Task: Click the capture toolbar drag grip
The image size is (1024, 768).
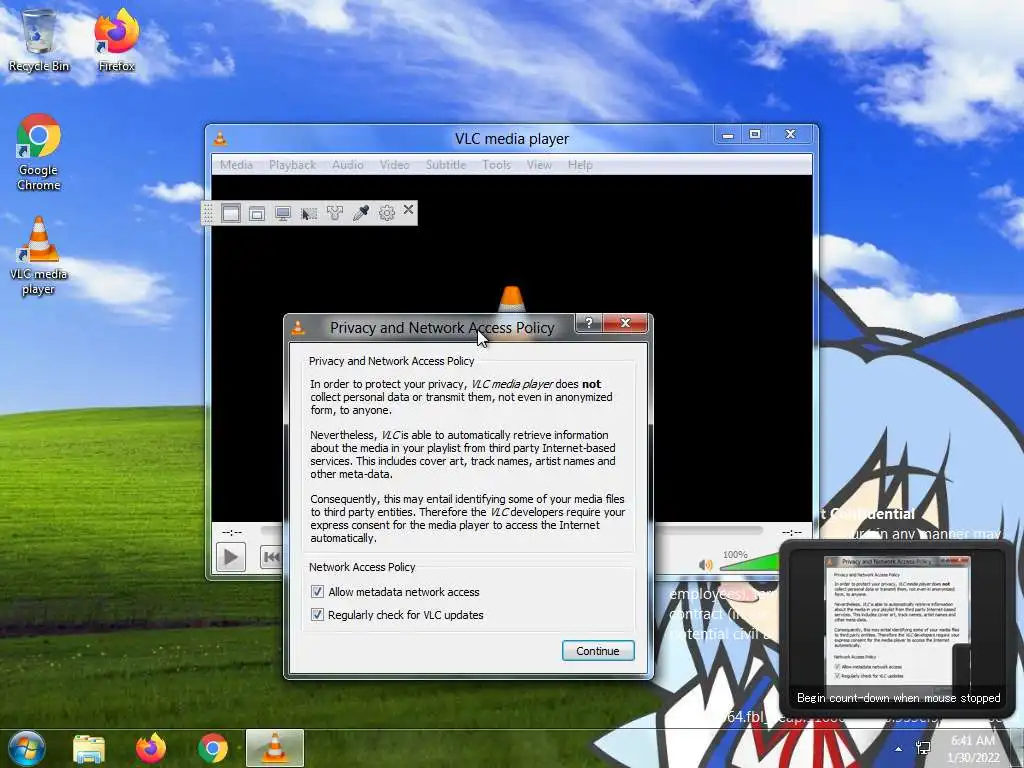Action: pyautogui.click(x=208, y=214)
